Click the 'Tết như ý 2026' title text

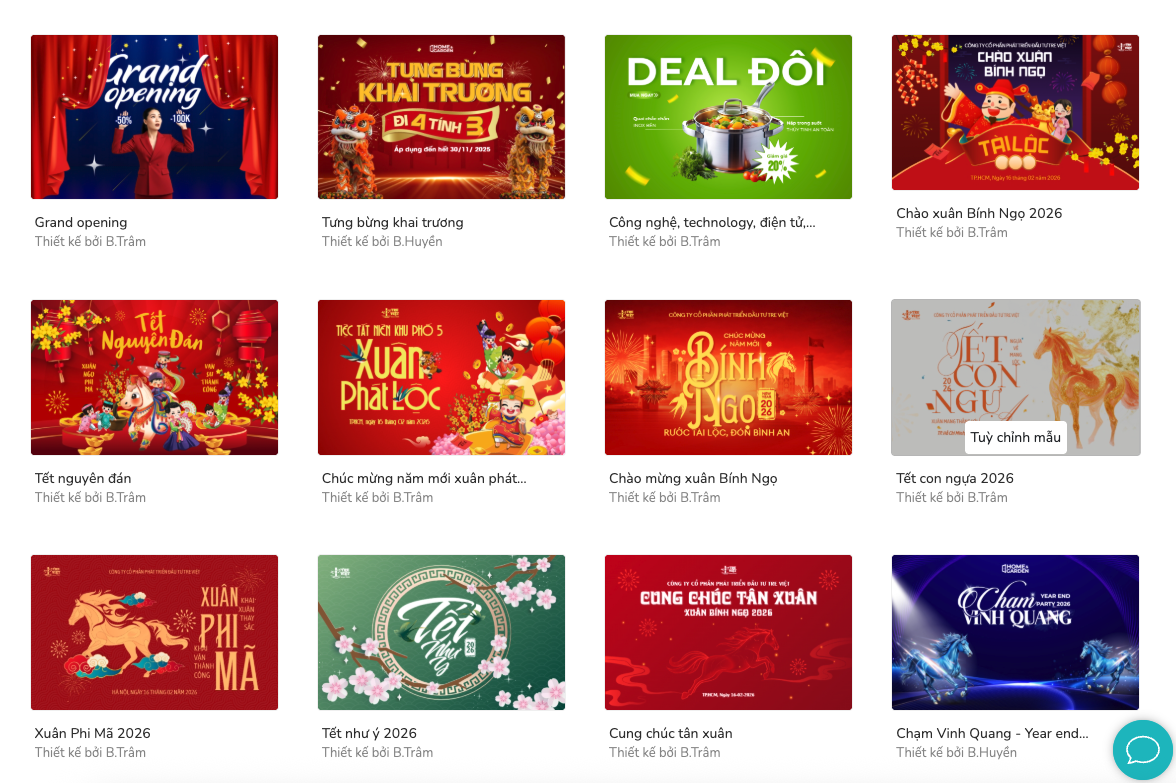pos(369,734)
